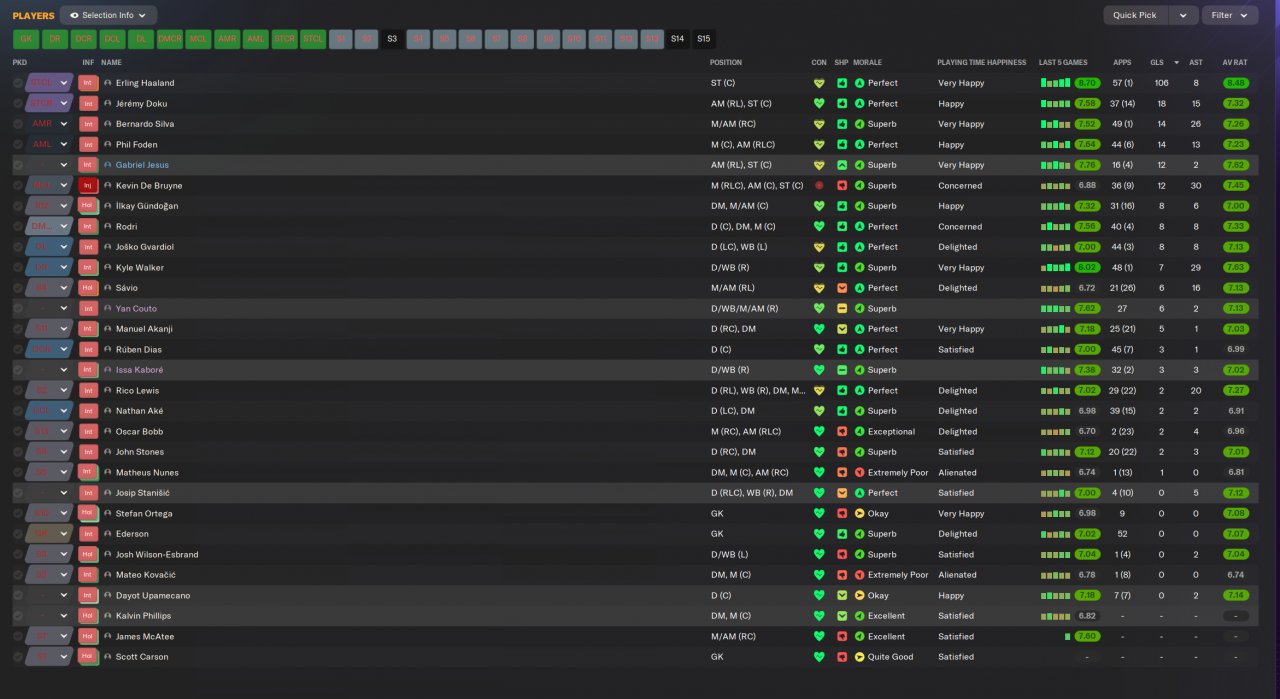This screenshot has height=699, width=1280.
Task: Click Haaland's 8.48 average rating pill
Action: [x=1235, y=83]
